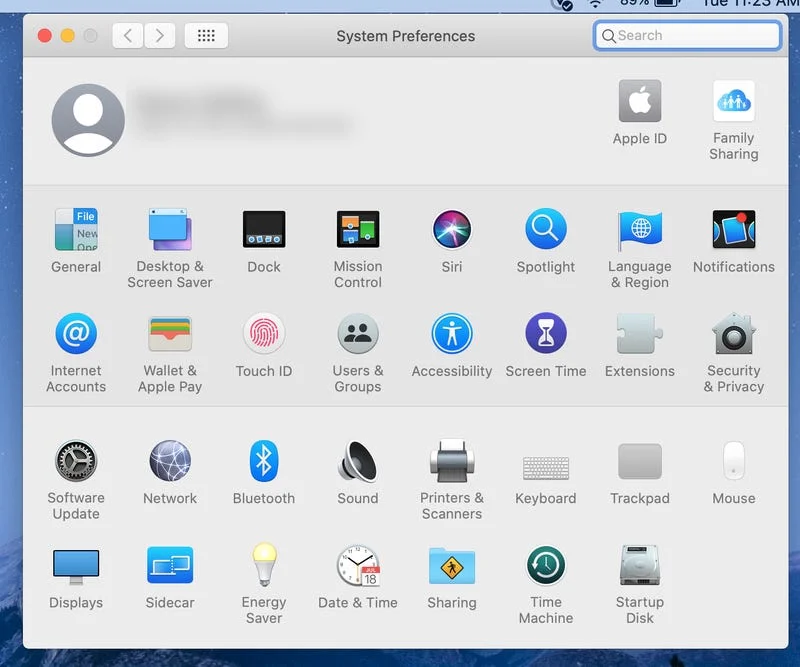Go forward with the right arrow button
Screen dimensions: 800x667
(x=159, y=36)
